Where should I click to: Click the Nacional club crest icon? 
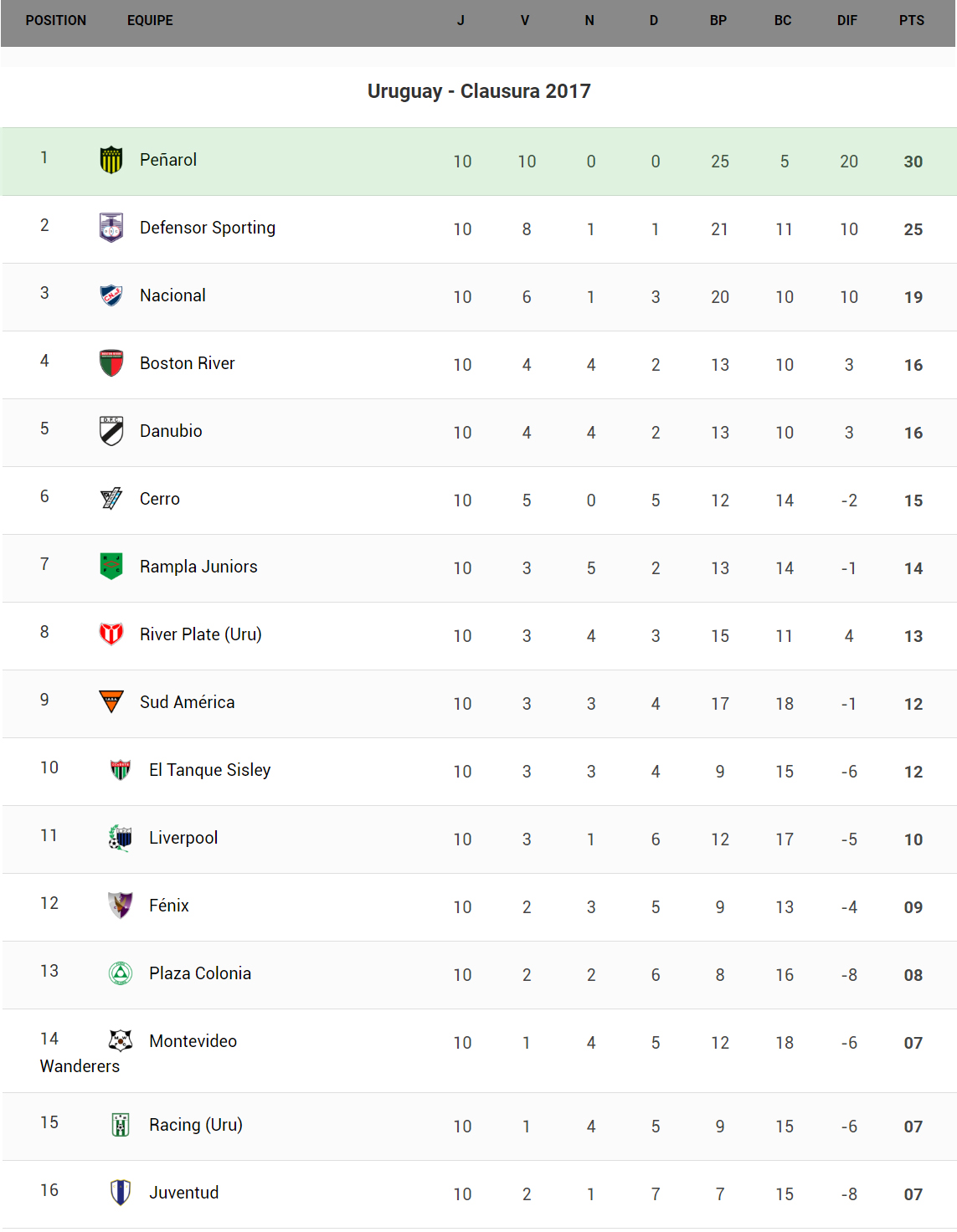pyautogui.click(x=111, y=295)
